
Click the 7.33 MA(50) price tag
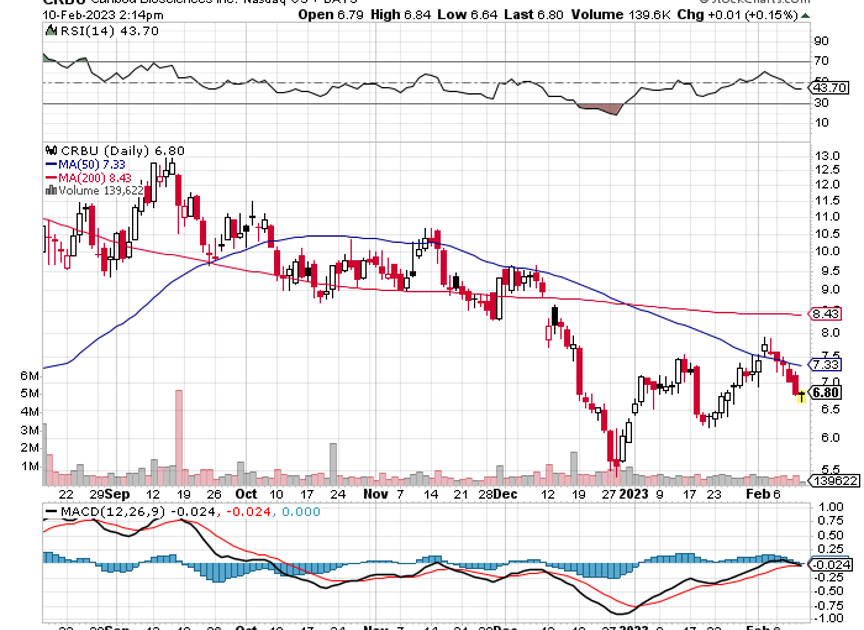coord(825,365)
